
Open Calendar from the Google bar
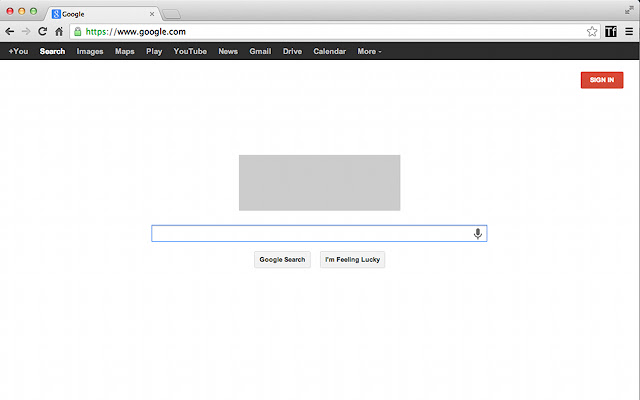(329, 51)
